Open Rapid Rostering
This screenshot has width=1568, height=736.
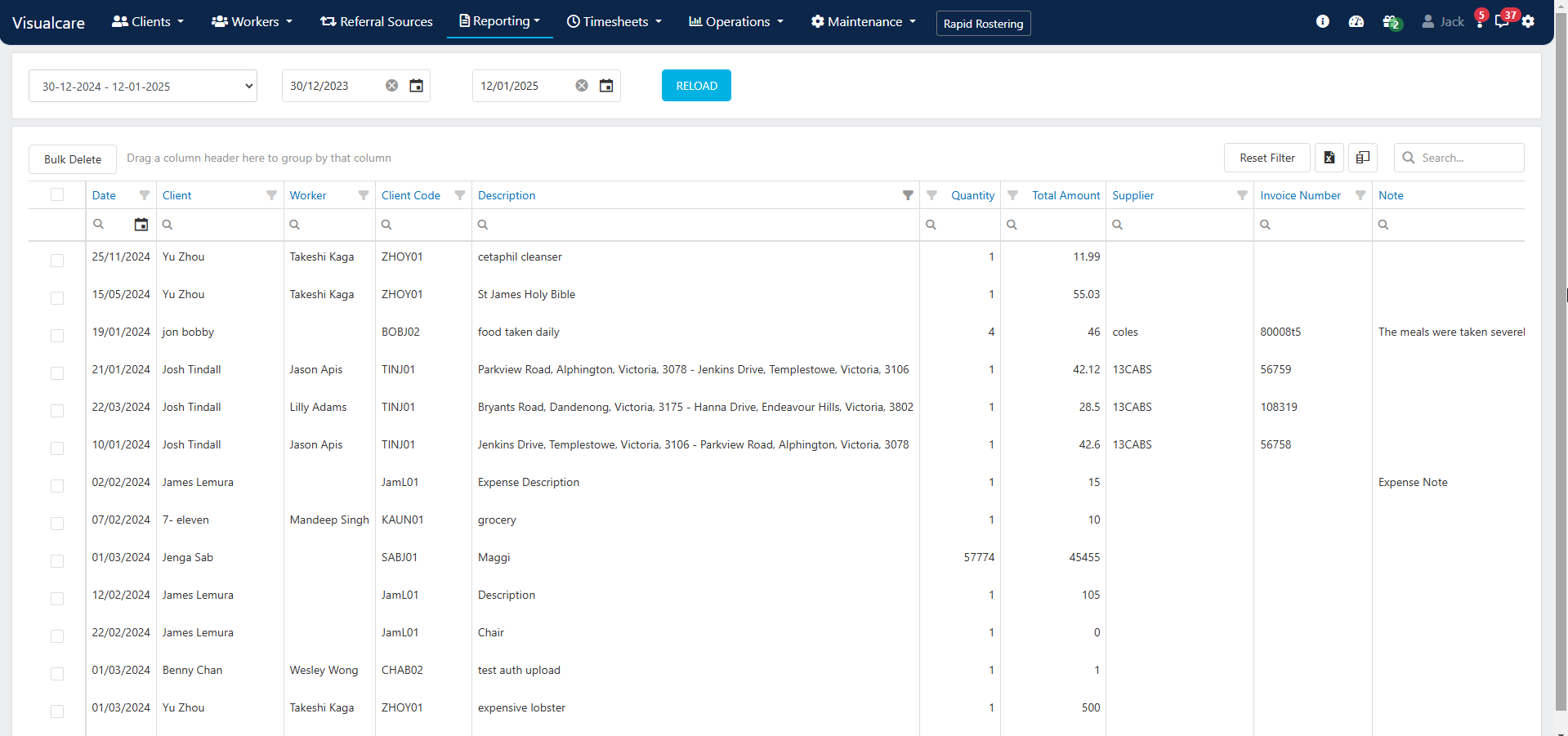(983, 24)
